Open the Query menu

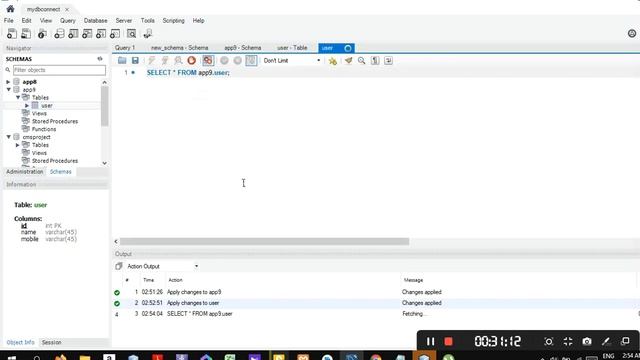tap(68, 20)
